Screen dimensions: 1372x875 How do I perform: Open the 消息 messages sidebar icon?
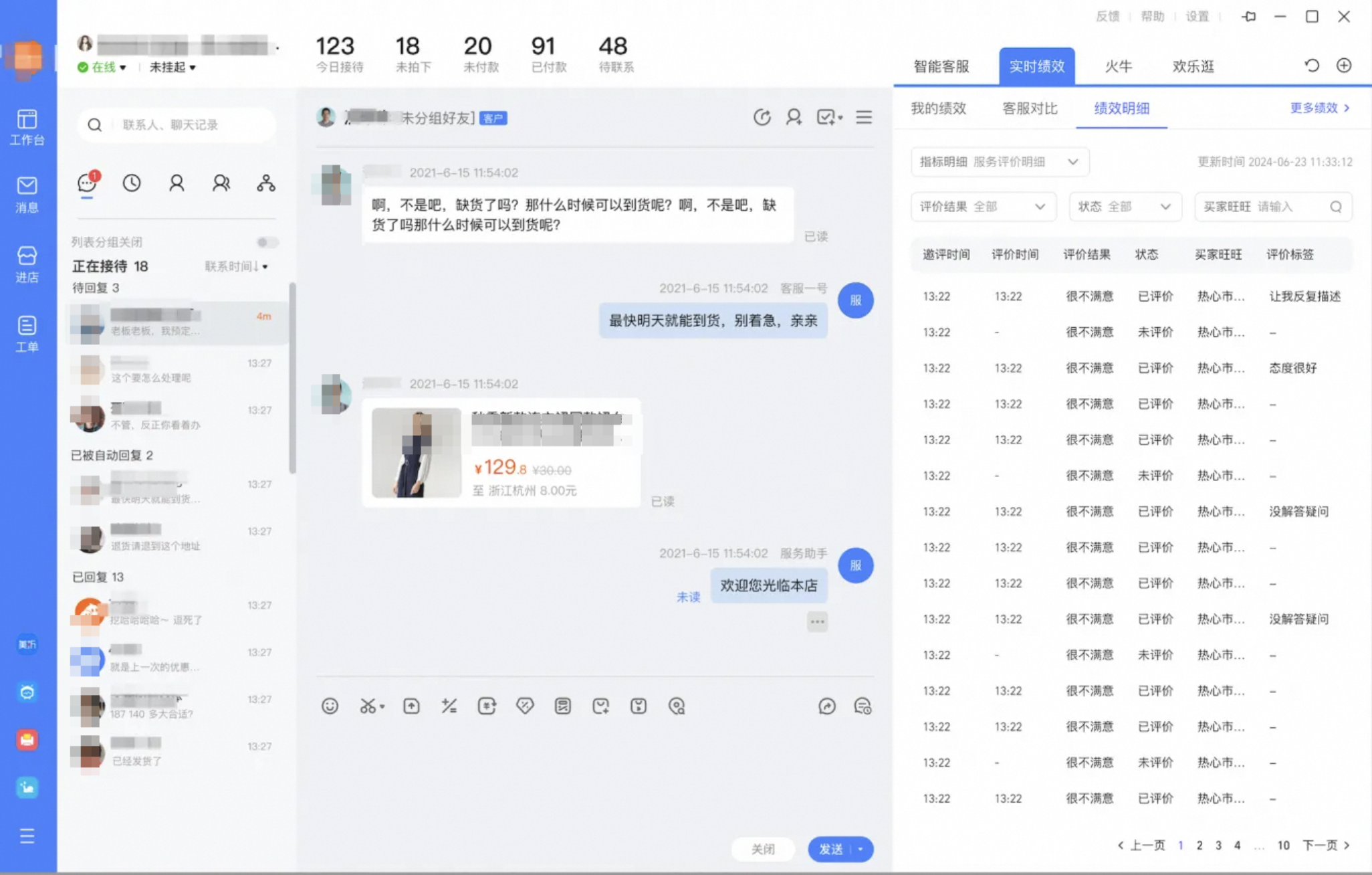click(27, 195)
